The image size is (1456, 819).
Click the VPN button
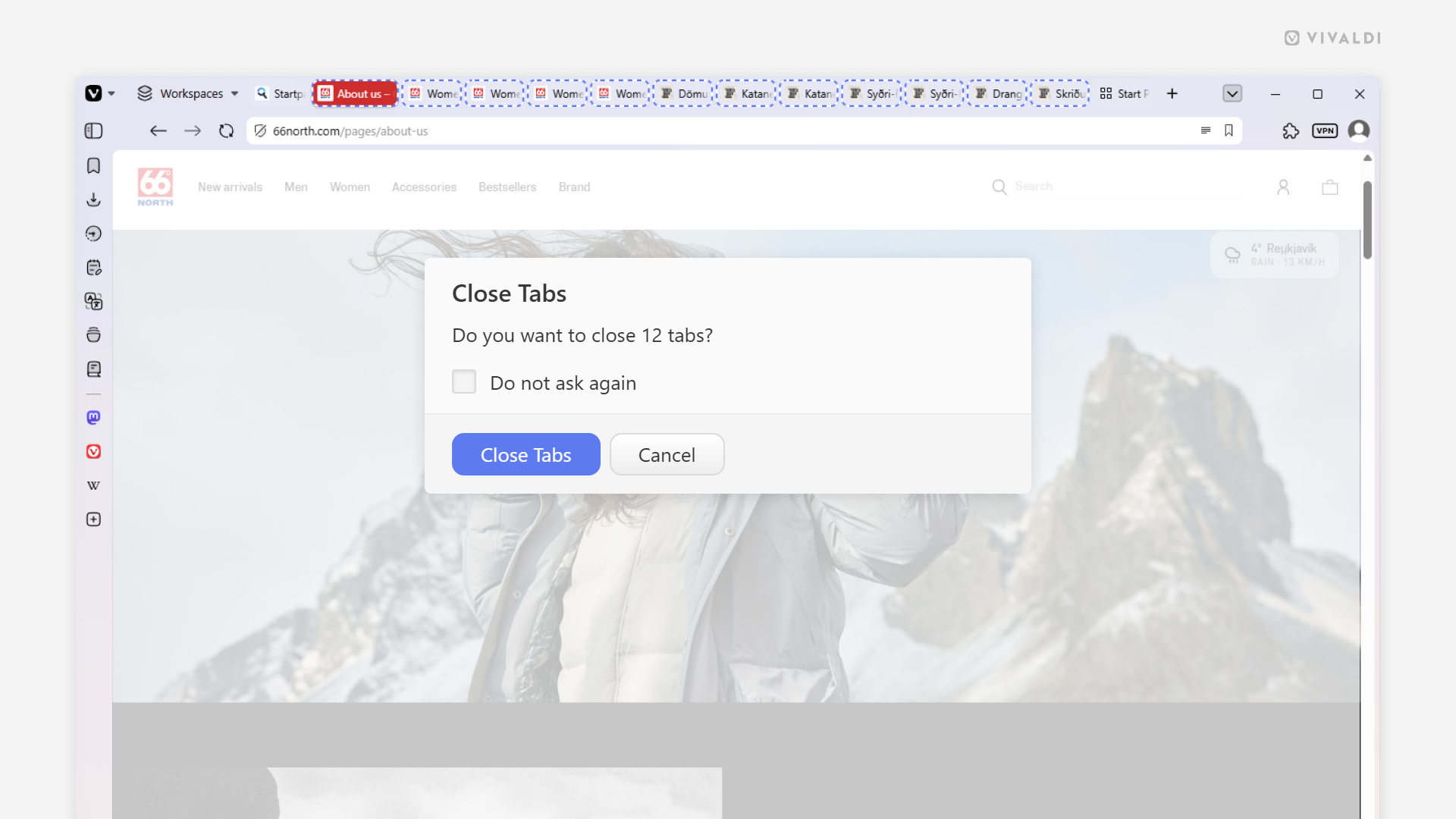1325,131
